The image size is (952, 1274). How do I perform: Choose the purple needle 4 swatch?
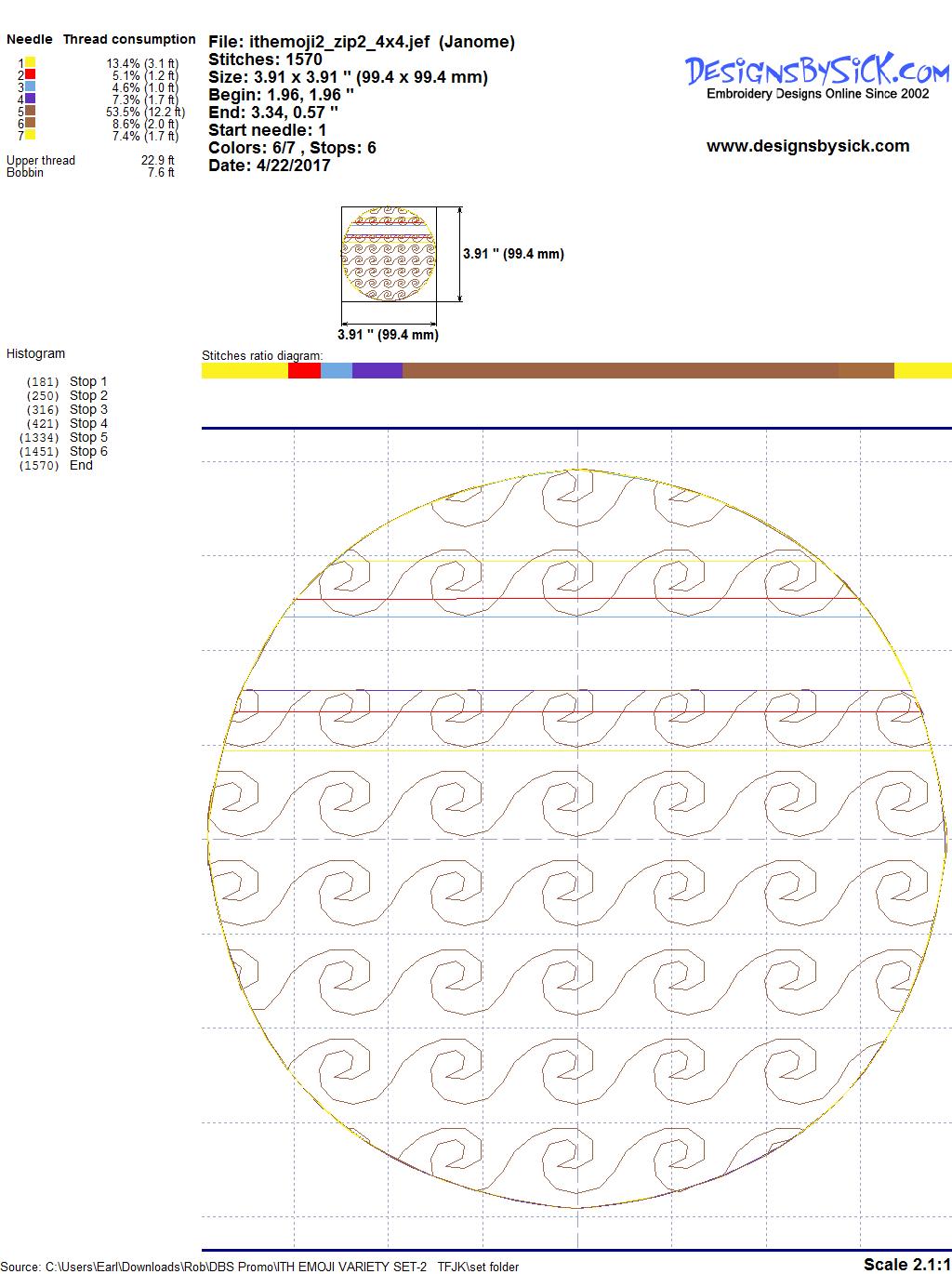point(31,100)
